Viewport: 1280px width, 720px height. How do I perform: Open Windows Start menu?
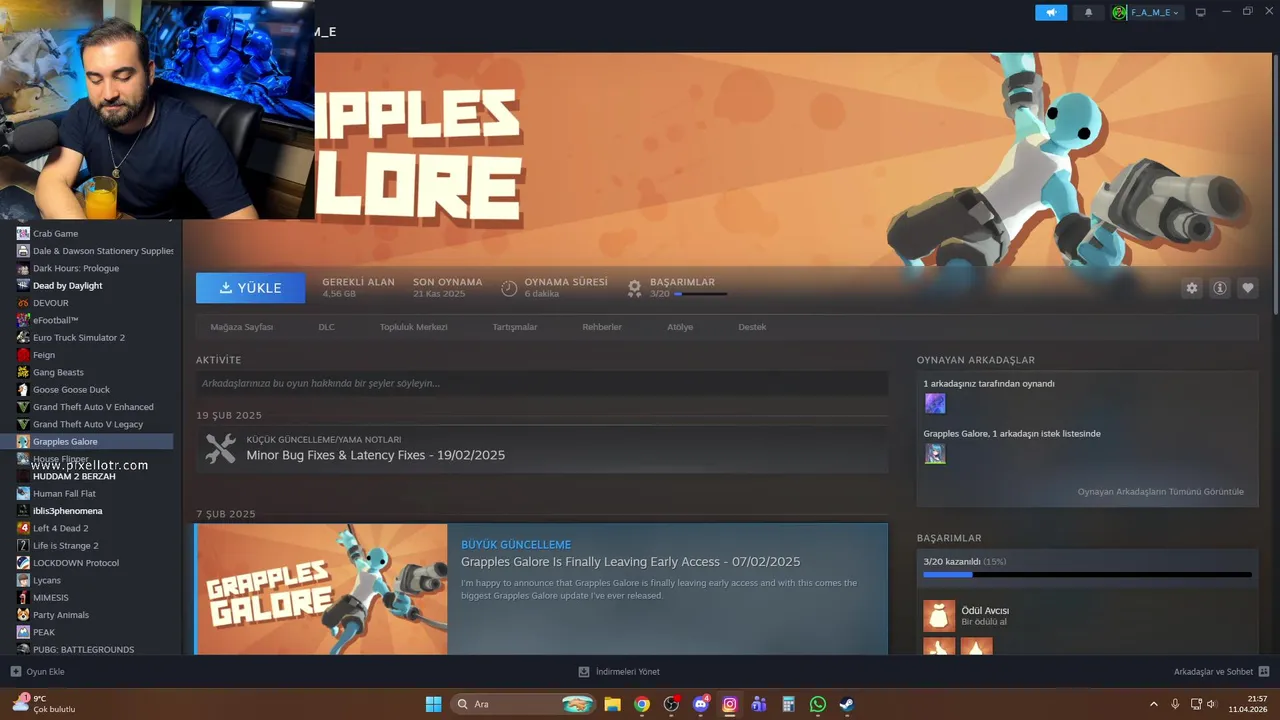point(433,704)
